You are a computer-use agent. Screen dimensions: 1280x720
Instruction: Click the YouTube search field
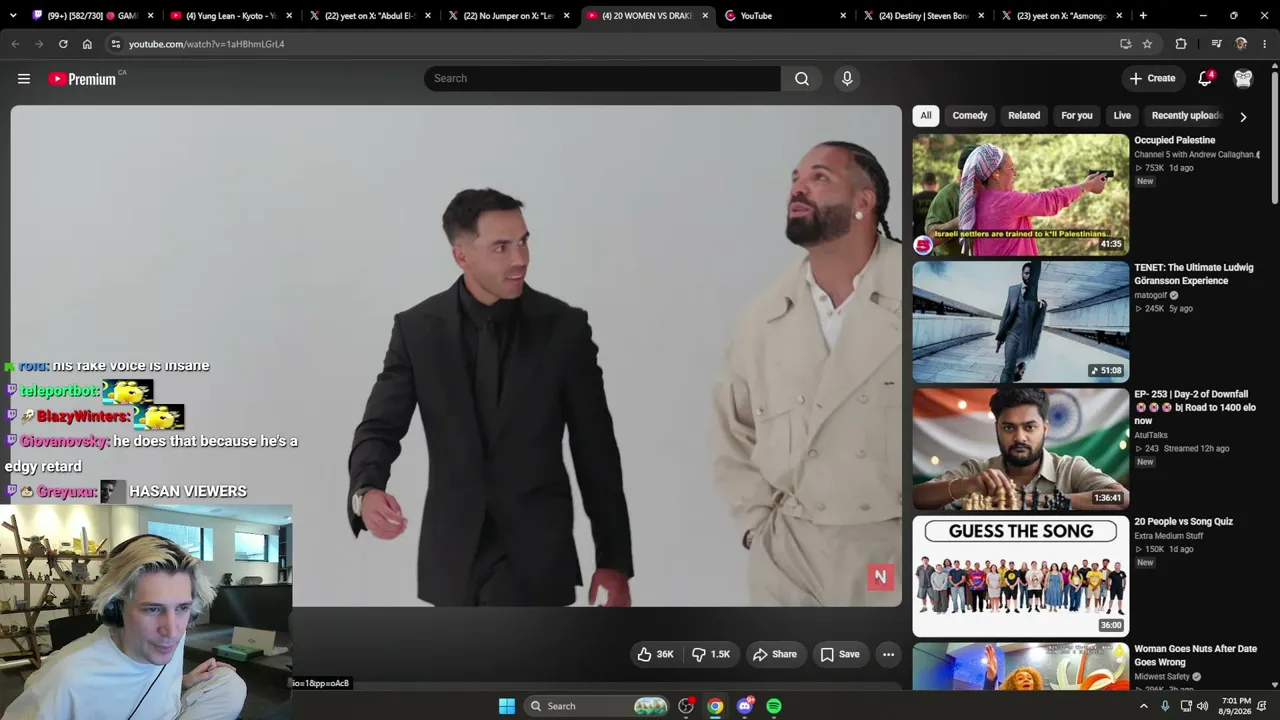(x=602, y=79)
